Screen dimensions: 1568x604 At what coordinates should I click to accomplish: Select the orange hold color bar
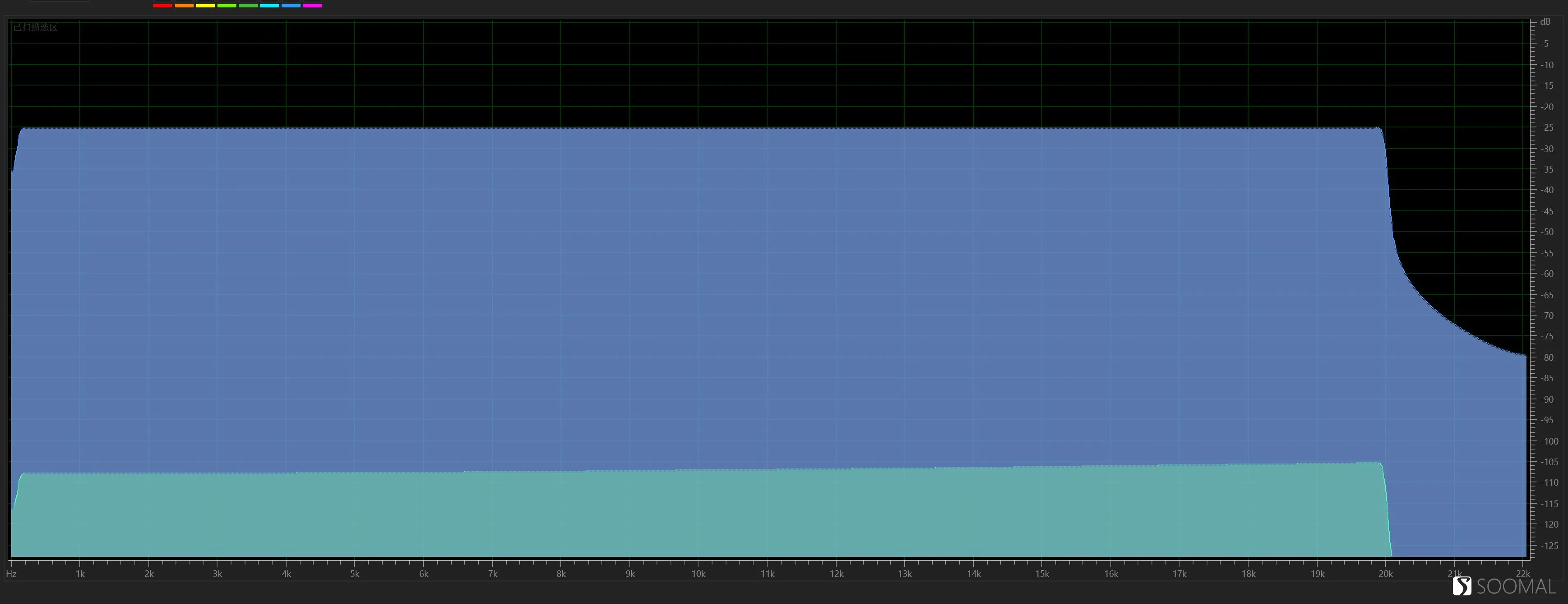click(184, 5)
